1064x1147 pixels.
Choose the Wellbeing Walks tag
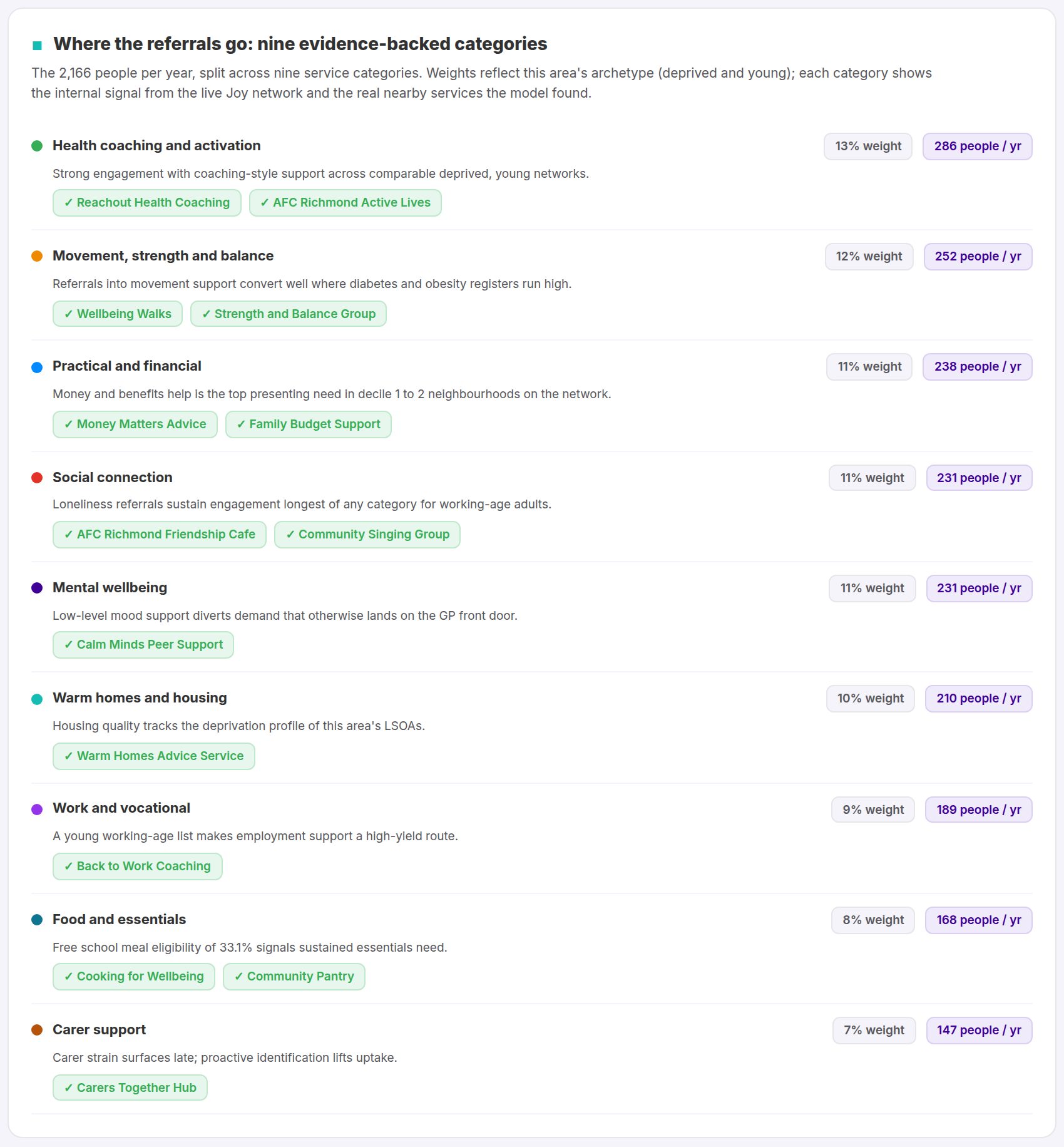pos(118,314)
